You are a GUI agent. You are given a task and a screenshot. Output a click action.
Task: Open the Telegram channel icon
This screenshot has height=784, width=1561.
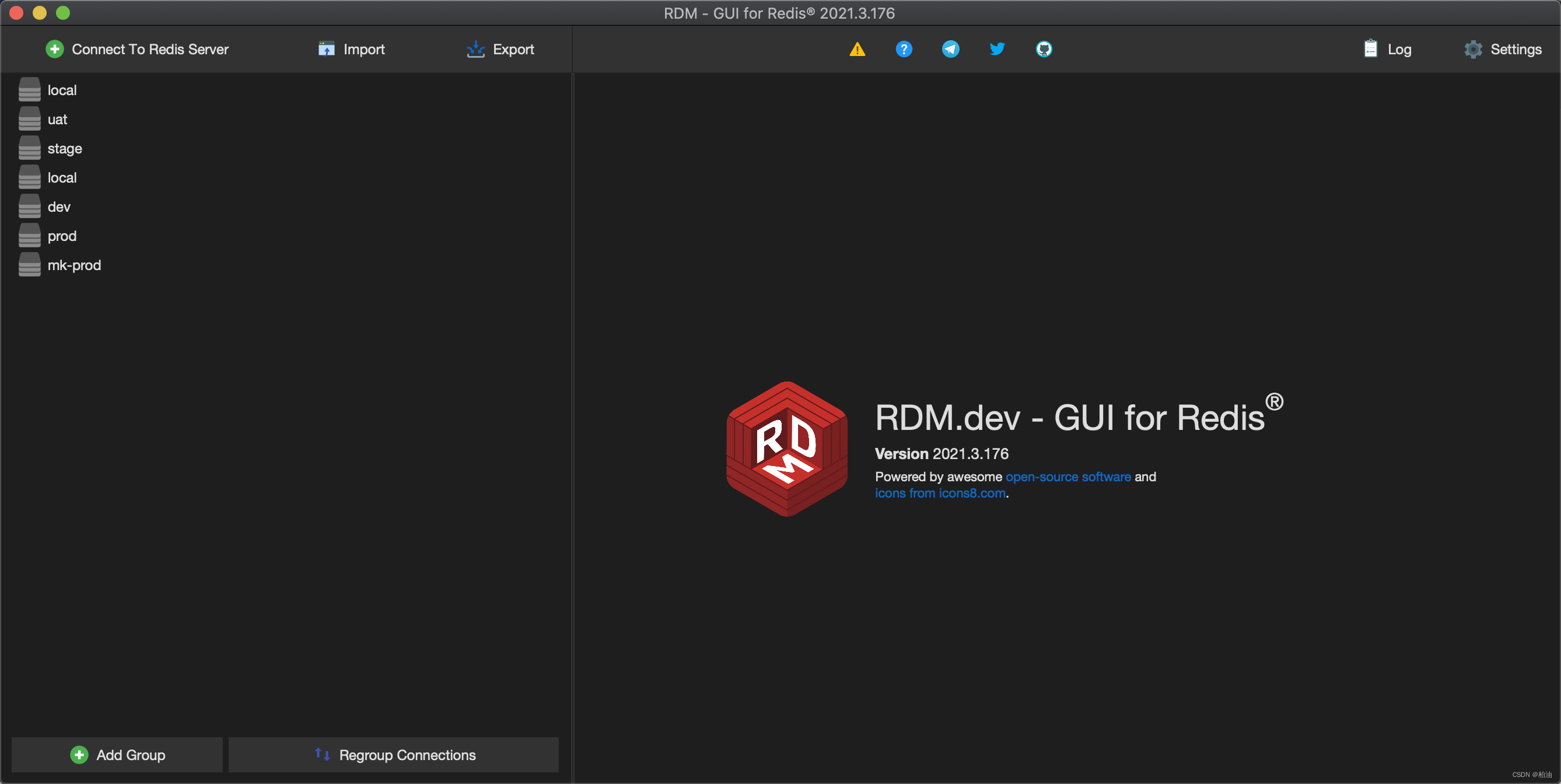coord(950,49)
